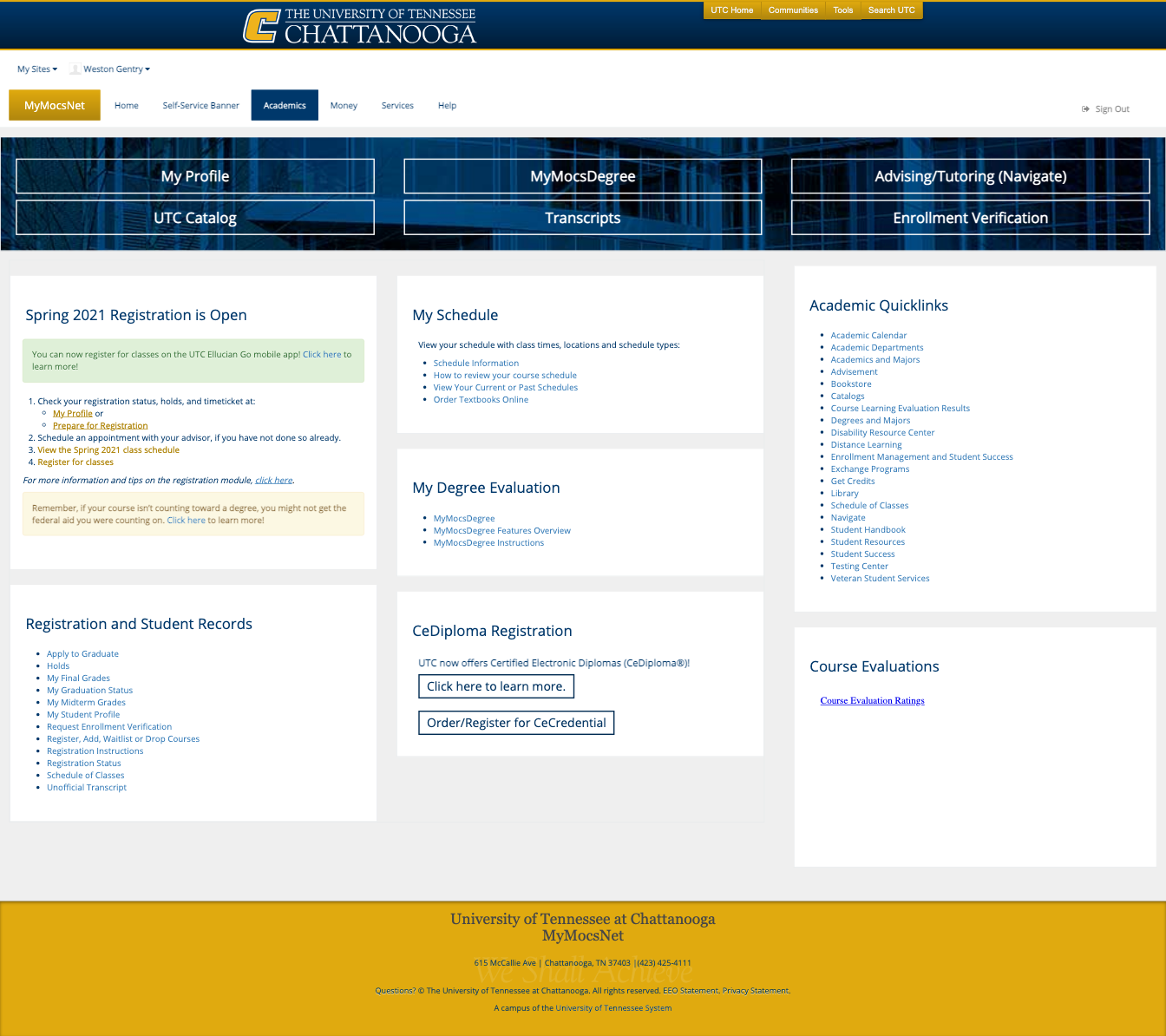
Task: Open the Holds link
Action: (x=58, y=666)
